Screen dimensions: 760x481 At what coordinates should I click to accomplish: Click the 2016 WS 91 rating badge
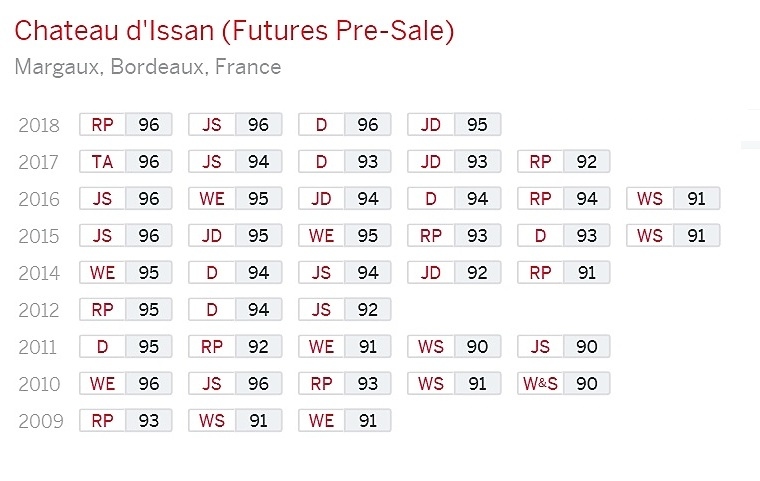pyautogui.click(x=673, y=199)
